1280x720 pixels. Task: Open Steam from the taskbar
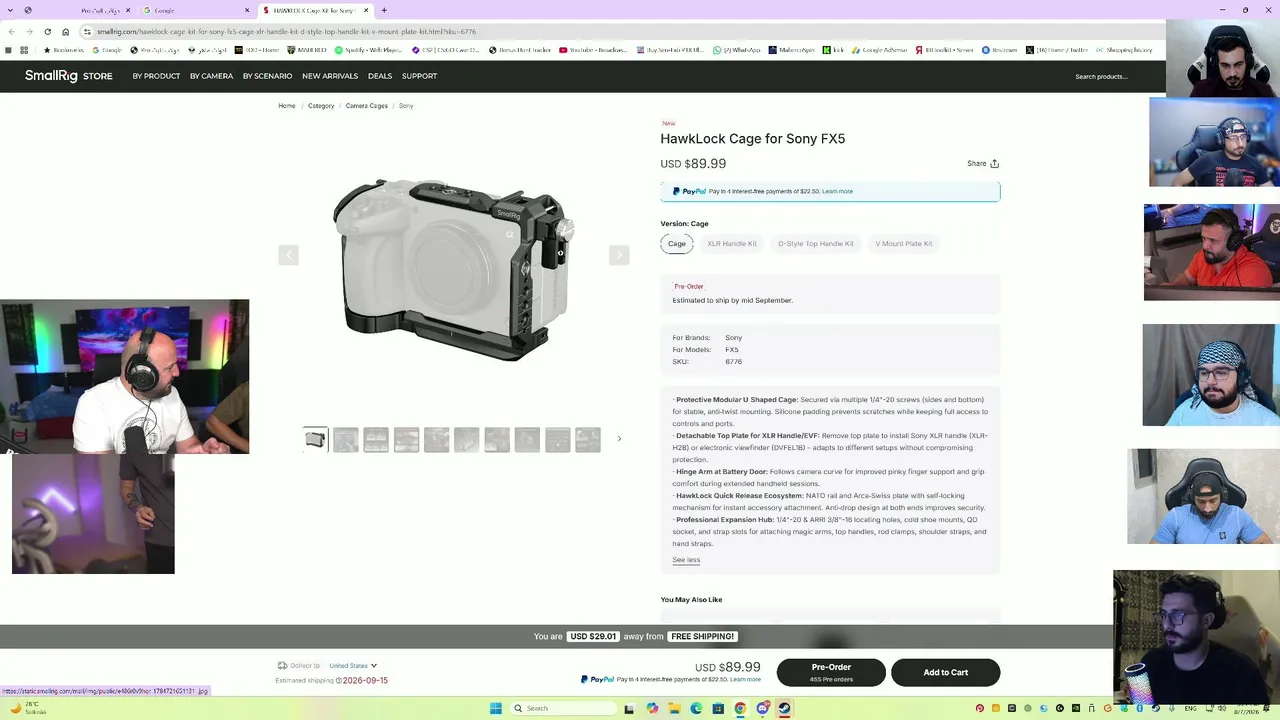tap(784, 708)
